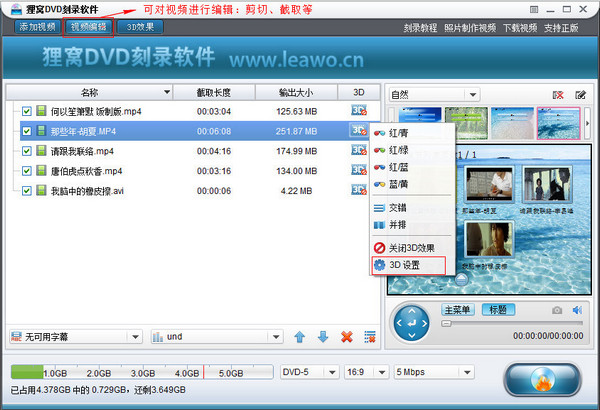The height and width of the screenshot is (410, 600).
Task: Open the und audio track dropdown
Action: [217, 337]
